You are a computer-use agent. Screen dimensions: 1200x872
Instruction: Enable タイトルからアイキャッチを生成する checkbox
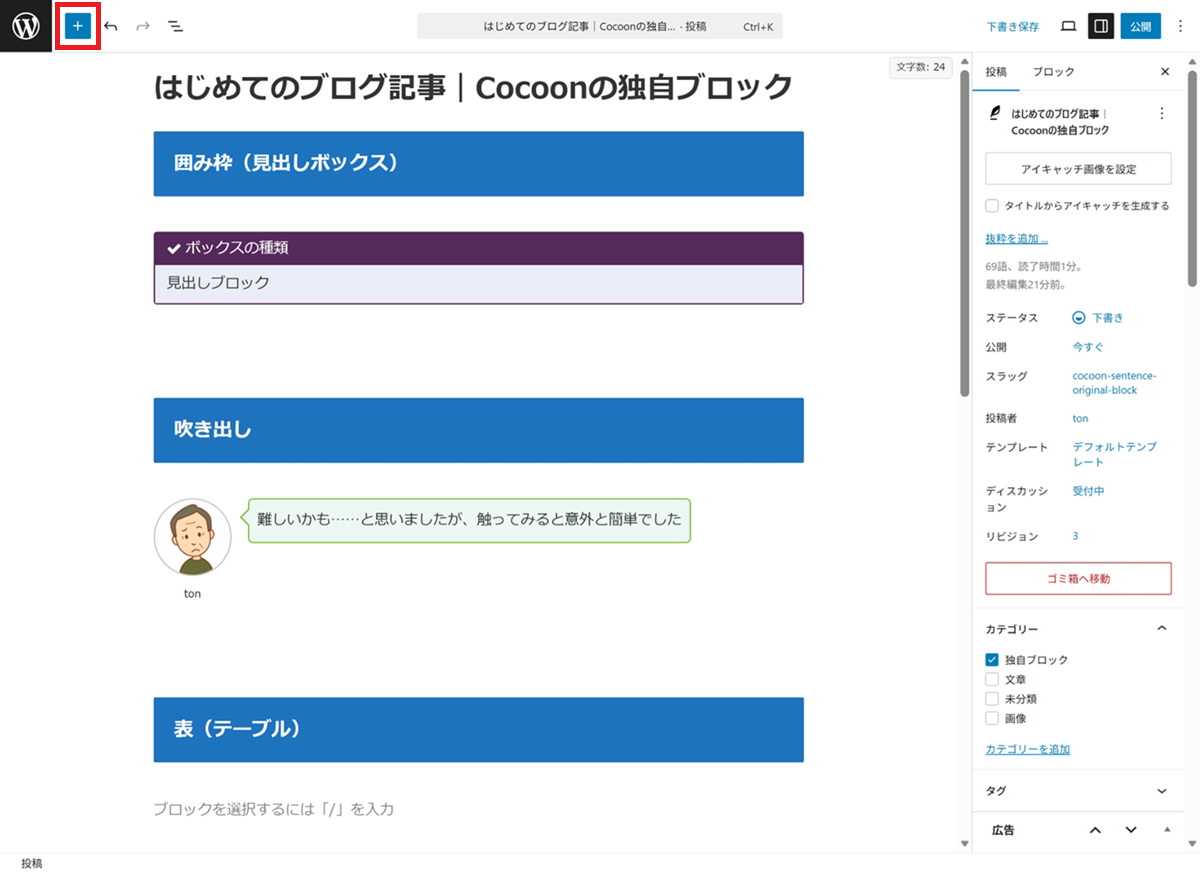(992, 206)
